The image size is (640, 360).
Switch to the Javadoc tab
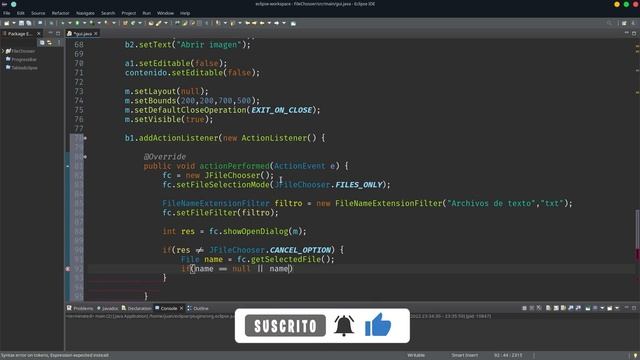tap(107, 308)
